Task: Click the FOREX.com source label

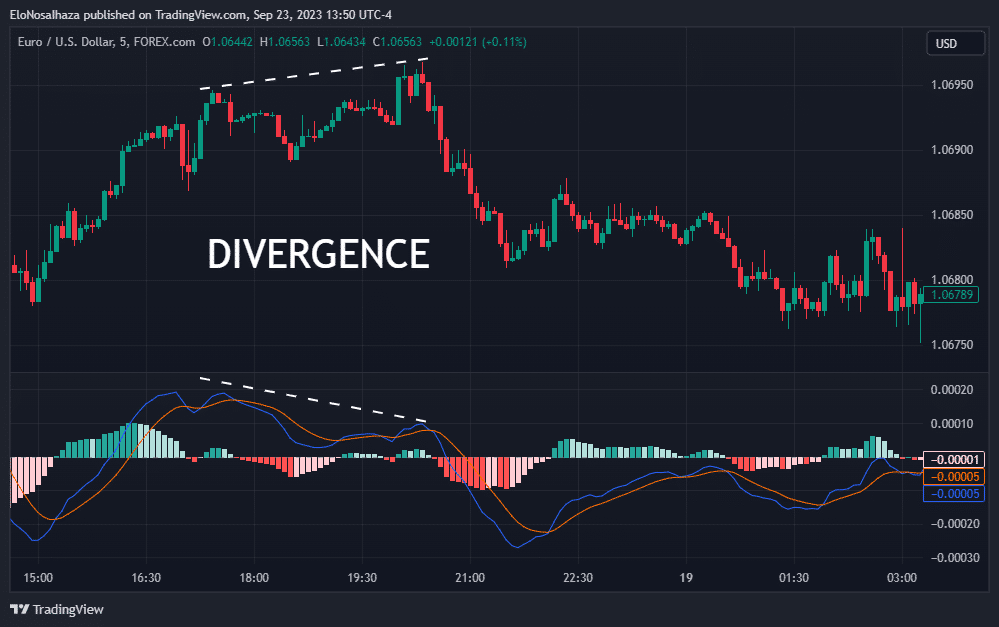Action: (x=164, y=42)
